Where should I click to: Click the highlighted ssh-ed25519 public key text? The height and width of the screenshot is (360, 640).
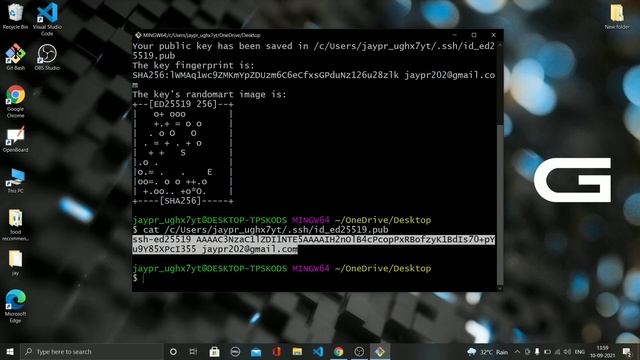click(313, 244)
